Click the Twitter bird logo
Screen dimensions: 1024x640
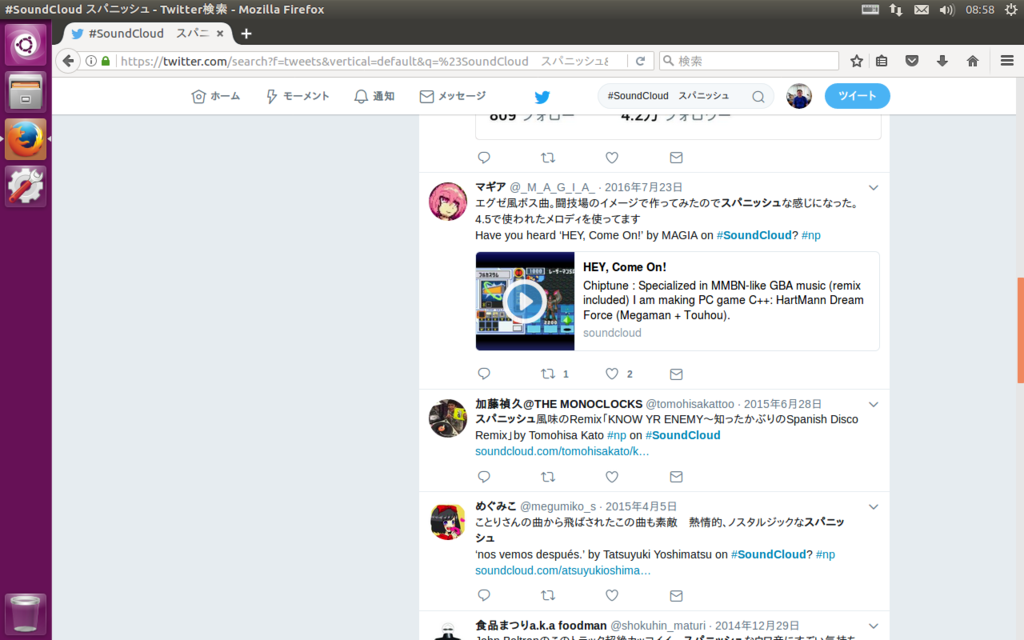(x=542, y=97)
